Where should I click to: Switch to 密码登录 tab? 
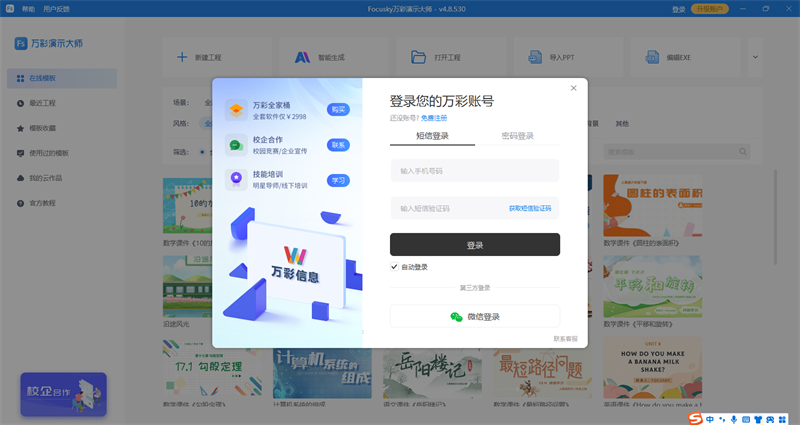pos(517,136)
